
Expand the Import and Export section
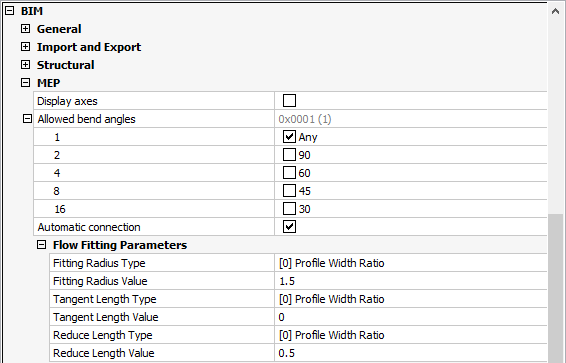[25, 47]
